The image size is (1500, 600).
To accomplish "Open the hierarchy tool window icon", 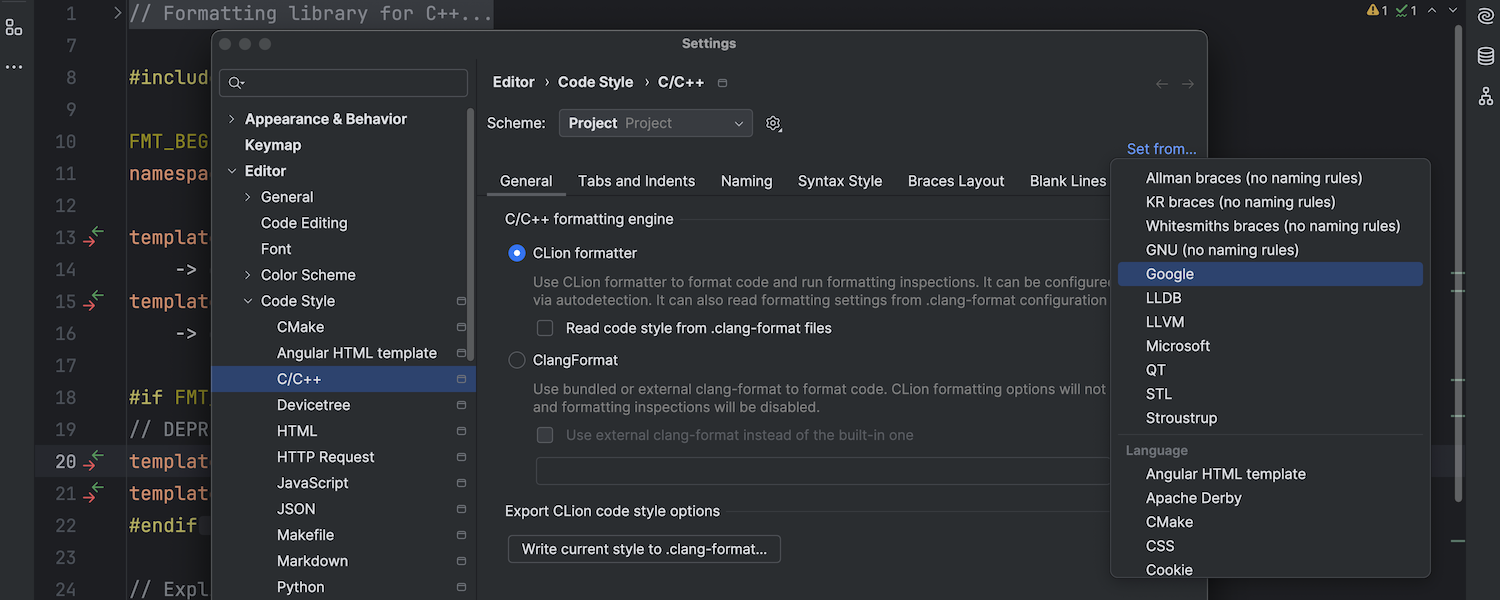I will coord(1486,96).
